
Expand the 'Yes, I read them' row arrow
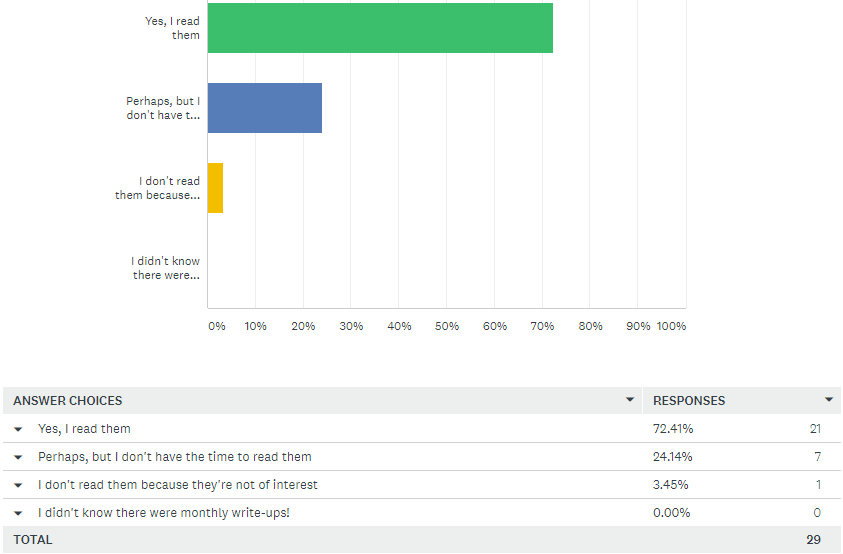point(19,429)
